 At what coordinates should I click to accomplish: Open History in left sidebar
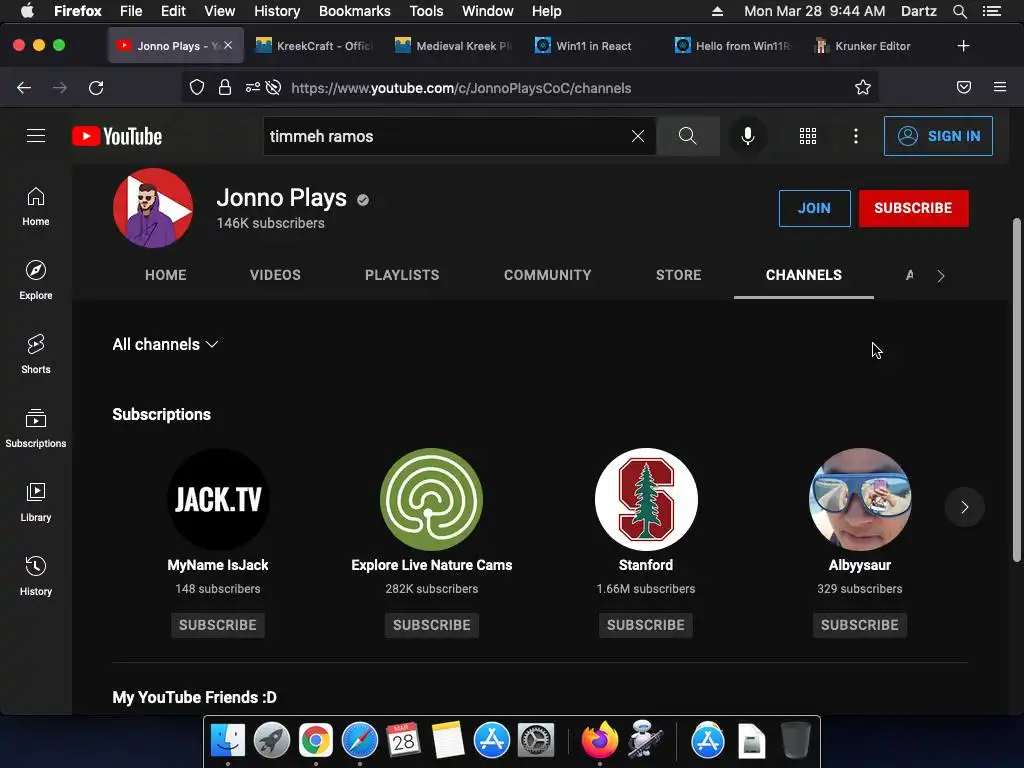[36, 576]
